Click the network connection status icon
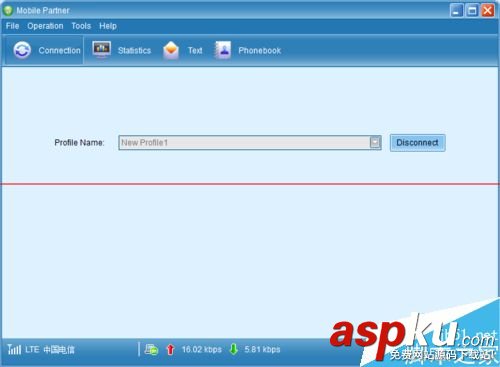The image size is (500, 367). pos(151,349)
